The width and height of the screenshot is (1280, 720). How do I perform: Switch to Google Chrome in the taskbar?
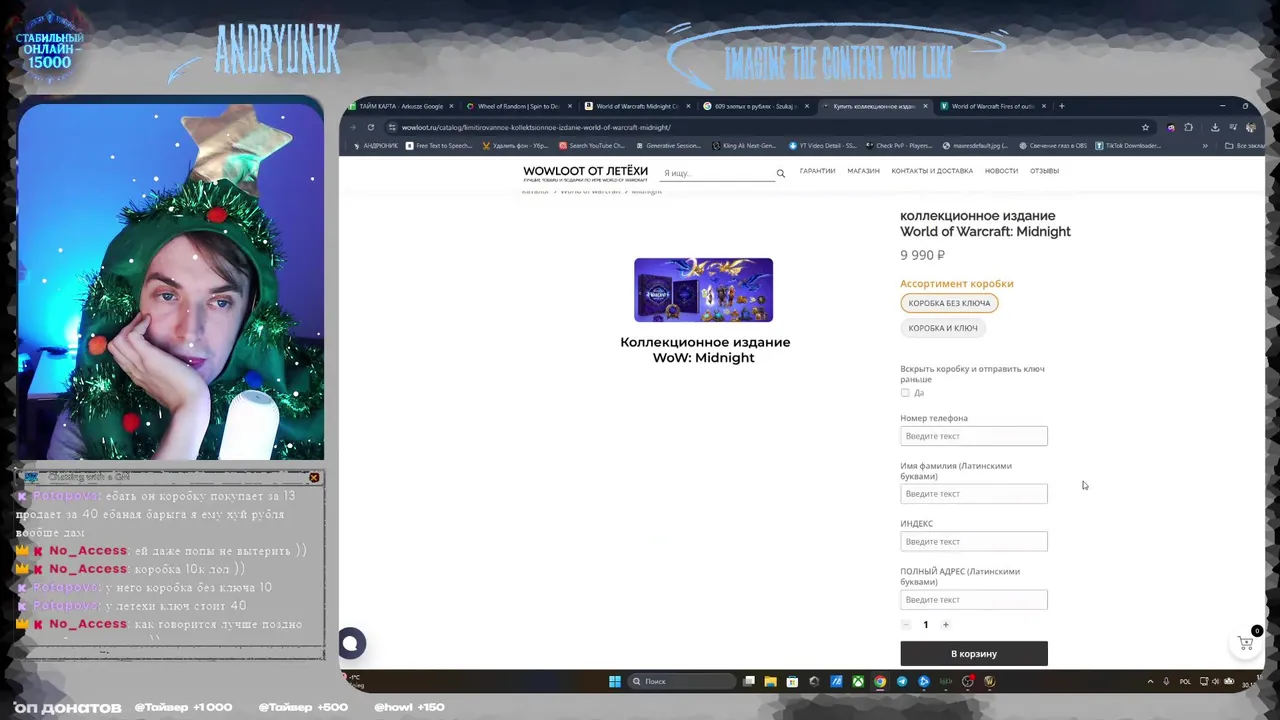(880, 681)
